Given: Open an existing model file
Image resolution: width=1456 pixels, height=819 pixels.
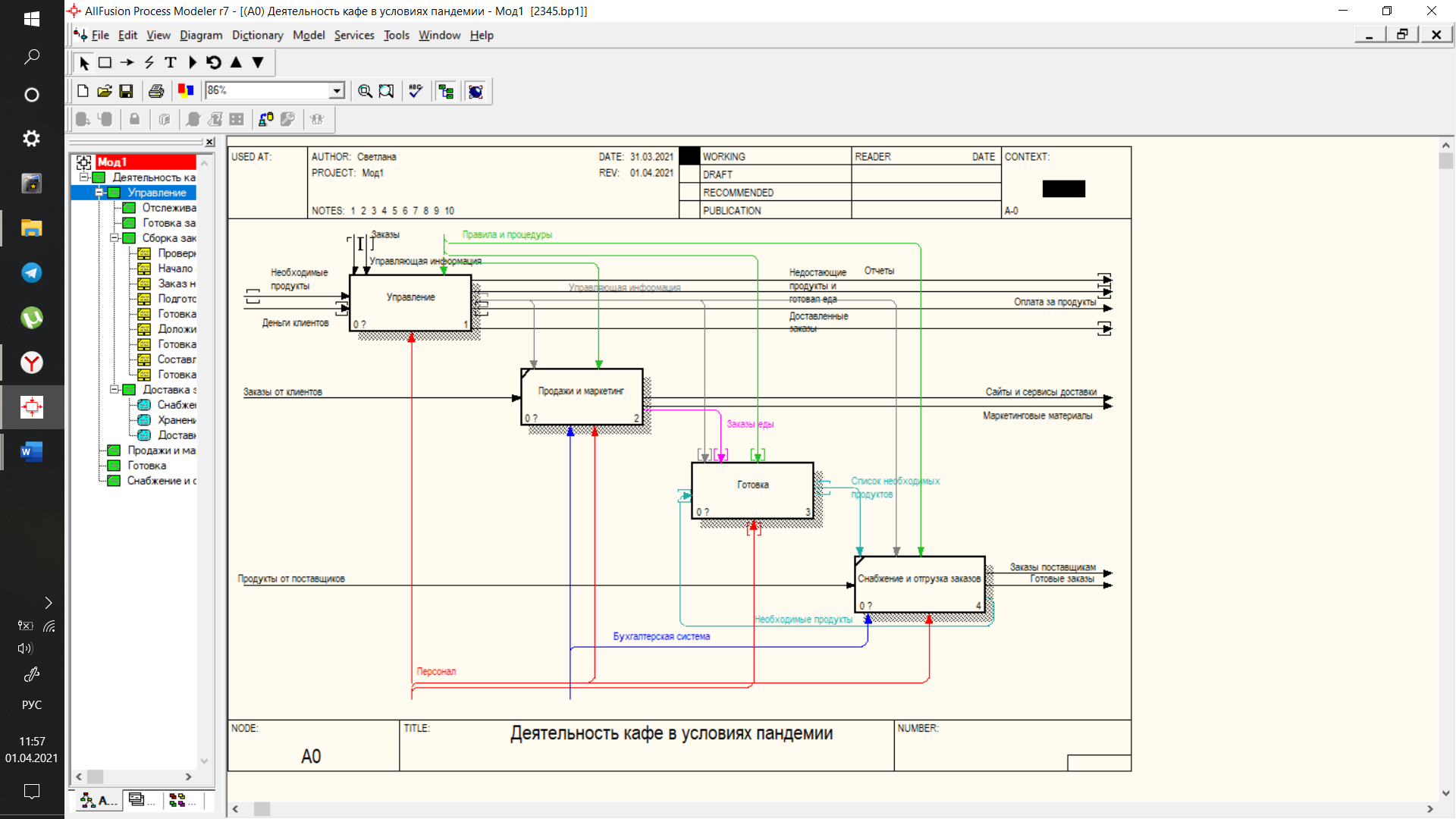Looking at the screenshot, I should [x=105, y=91].
